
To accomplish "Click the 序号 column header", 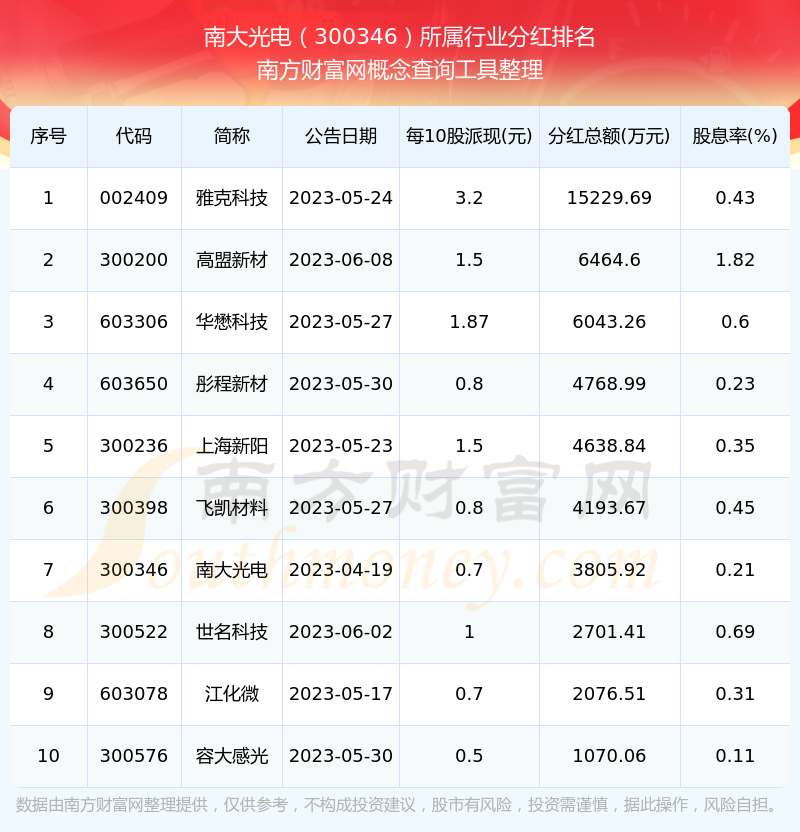I will click(48, 136).
